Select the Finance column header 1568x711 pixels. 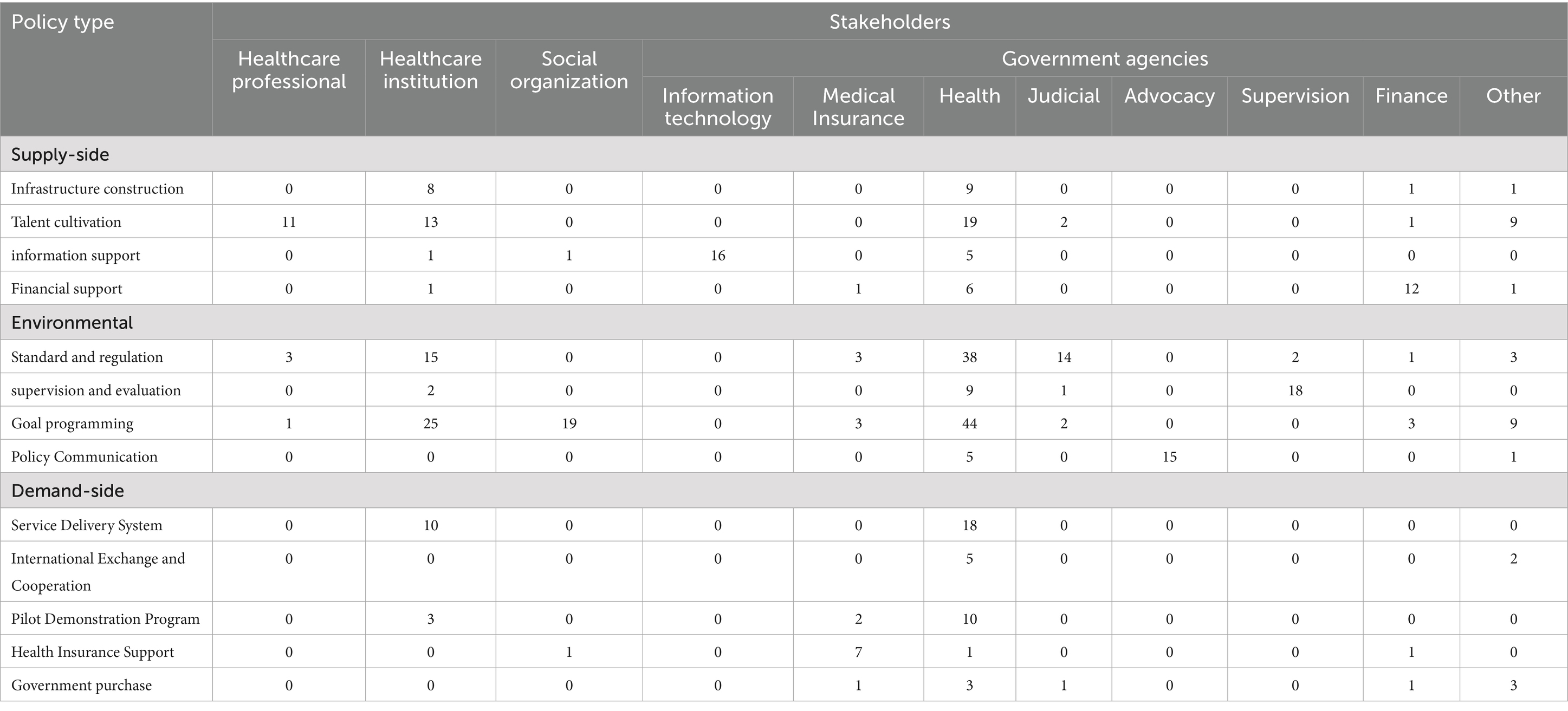[x=1411, y=96]
